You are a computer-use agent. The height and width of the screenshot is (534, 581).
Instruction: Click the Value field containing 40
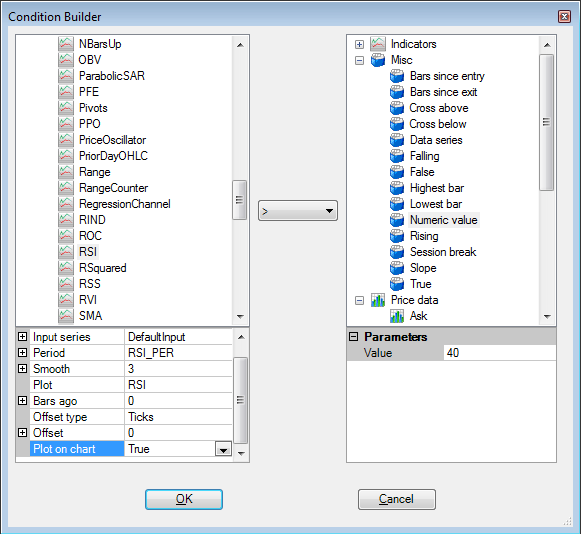(499, 352)
